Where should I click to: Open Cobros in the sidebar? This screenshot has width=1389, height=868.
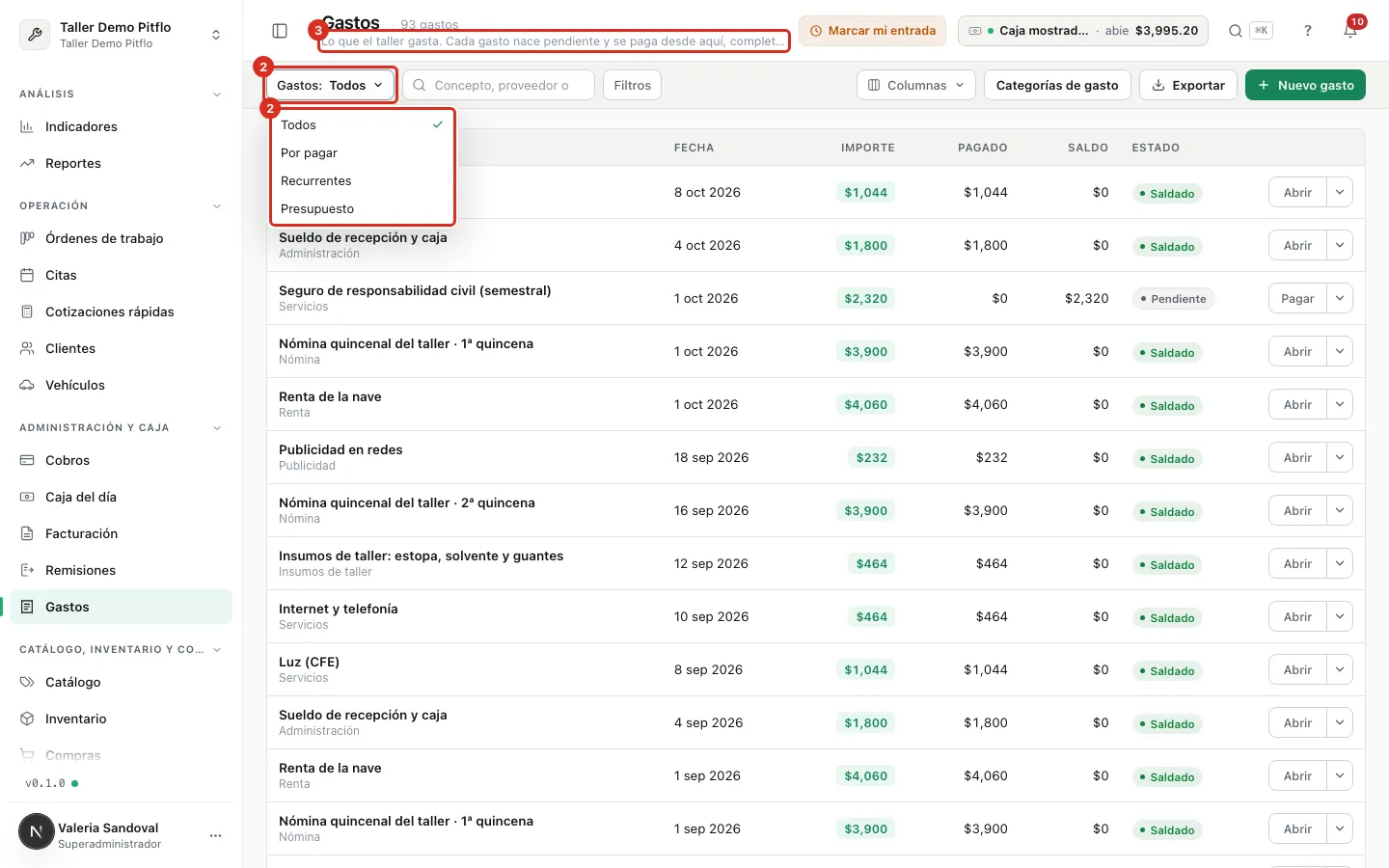(x=121, y=460)
